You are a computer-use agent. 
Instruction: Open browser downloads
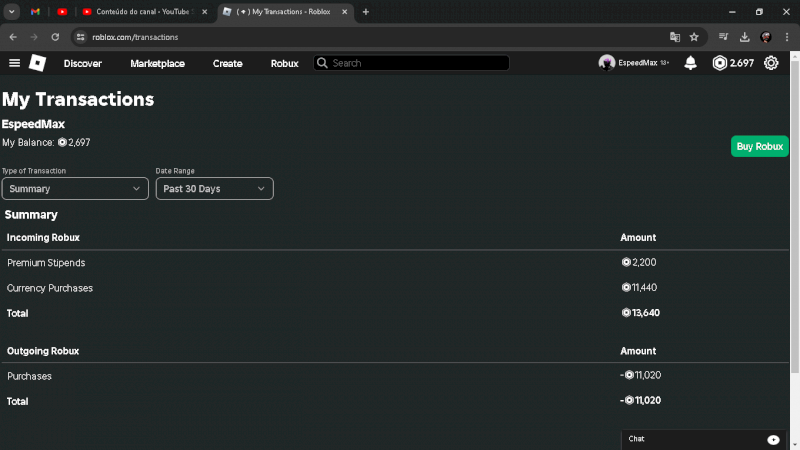(744, 37)
